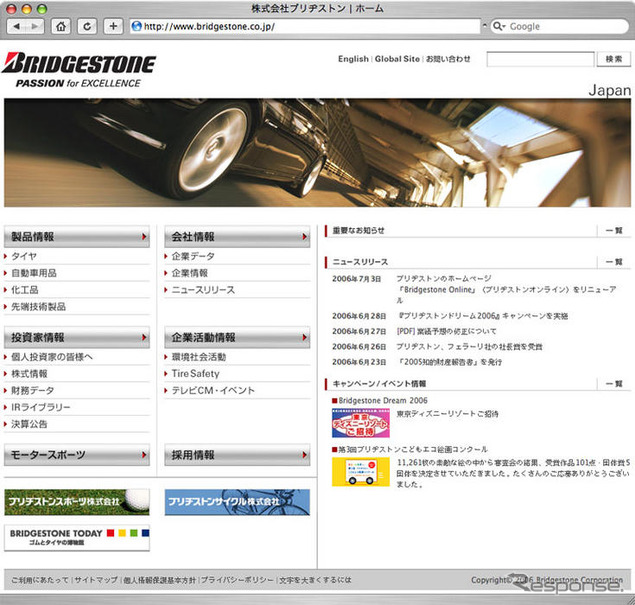The width and height of the screenshot is (635, 605).
Task: View the hero car banner image
Action: [x=317, y=153]
